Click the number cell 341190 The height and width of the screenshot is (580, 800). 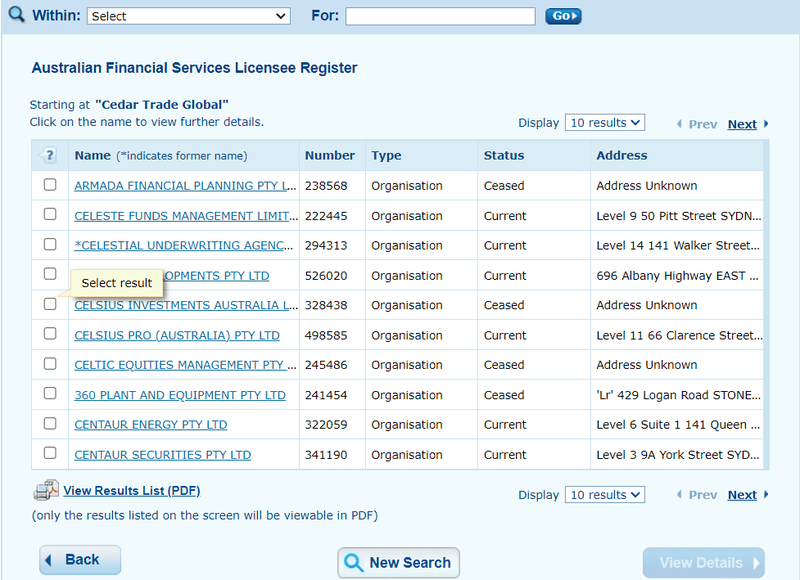(326, 455)
